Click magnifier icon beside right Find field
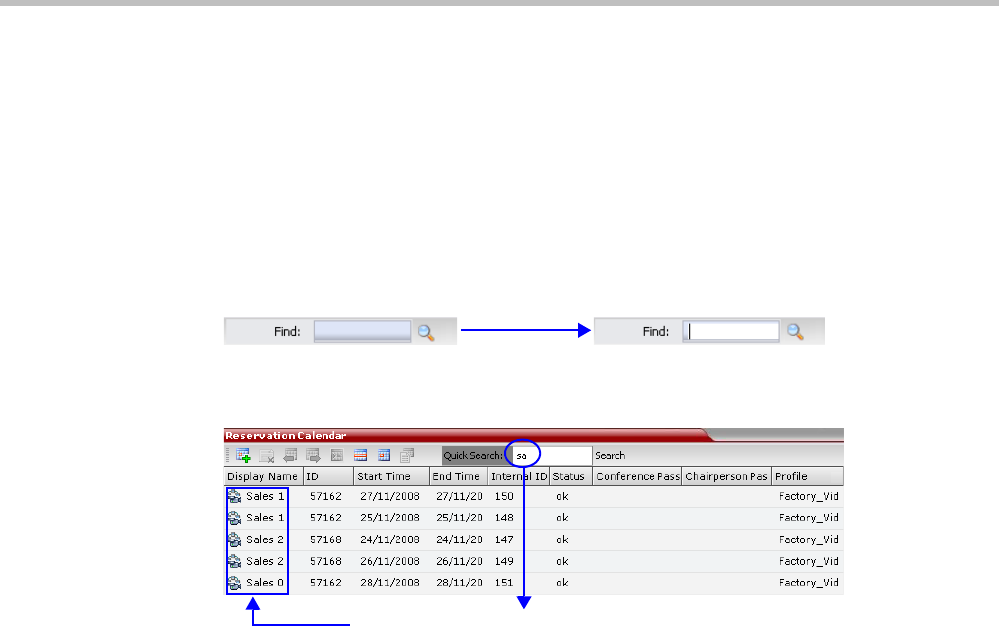Image resolution: width=999 pixels, height=626 pixels. pos(796,332)
